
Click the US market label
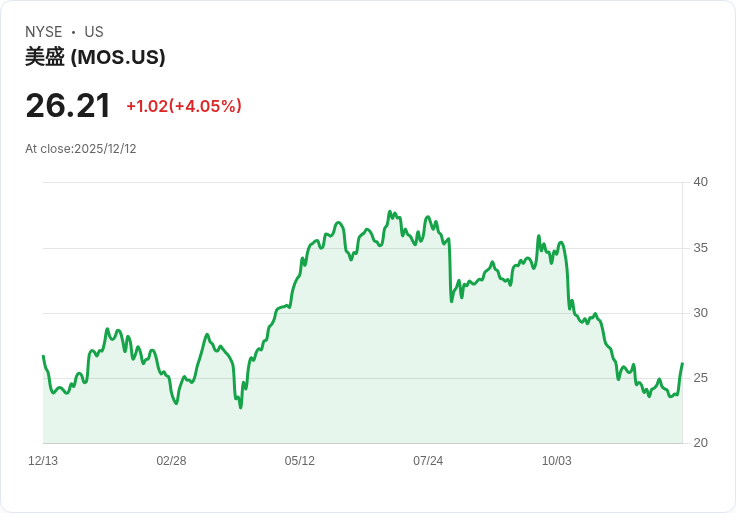pyautogui.click(x=94, y=32)
